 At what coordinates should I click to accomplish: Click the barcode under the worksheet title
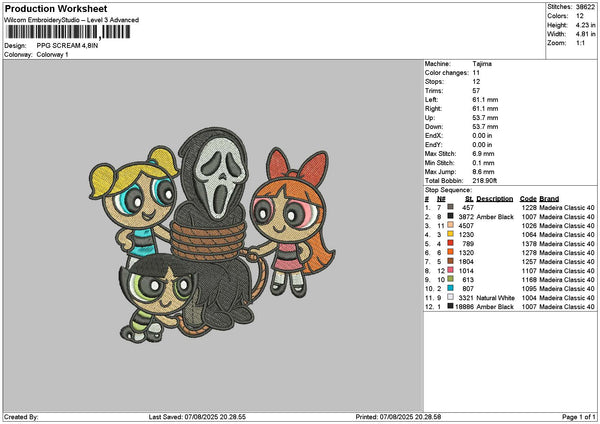67,32
